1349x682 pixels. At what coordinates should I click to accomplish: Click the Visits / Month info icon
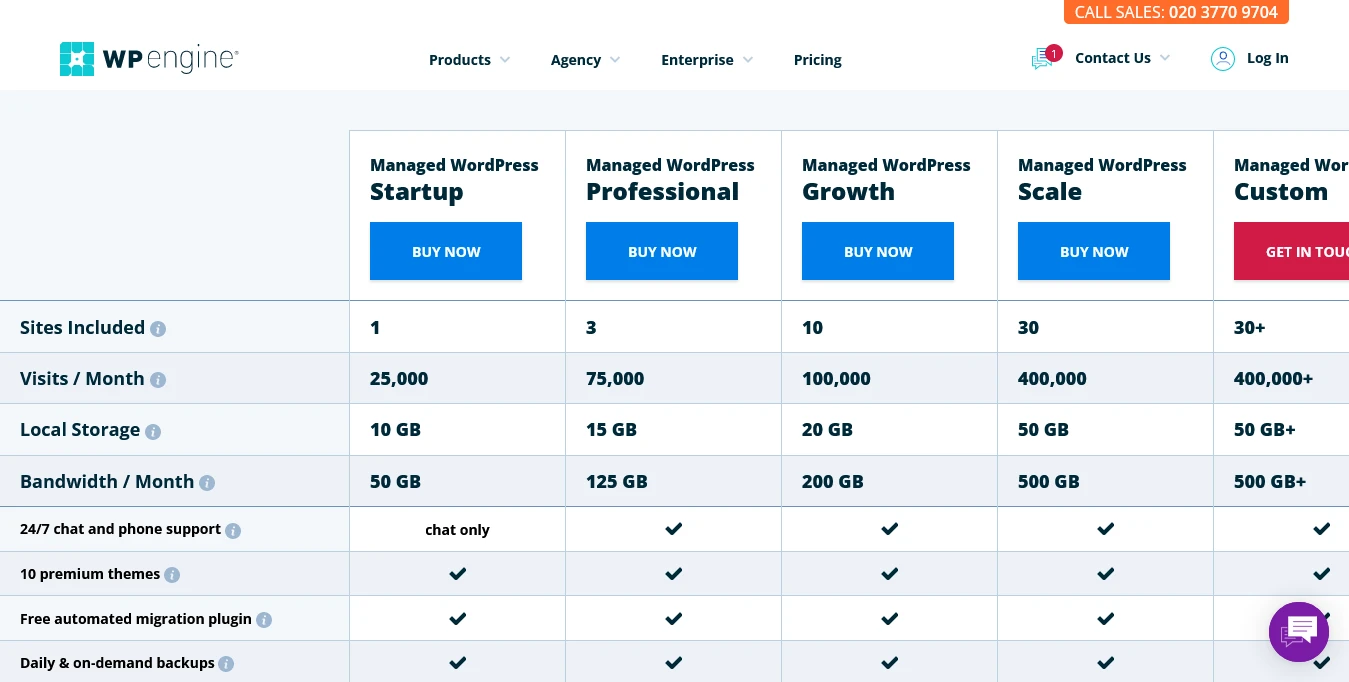158,380
